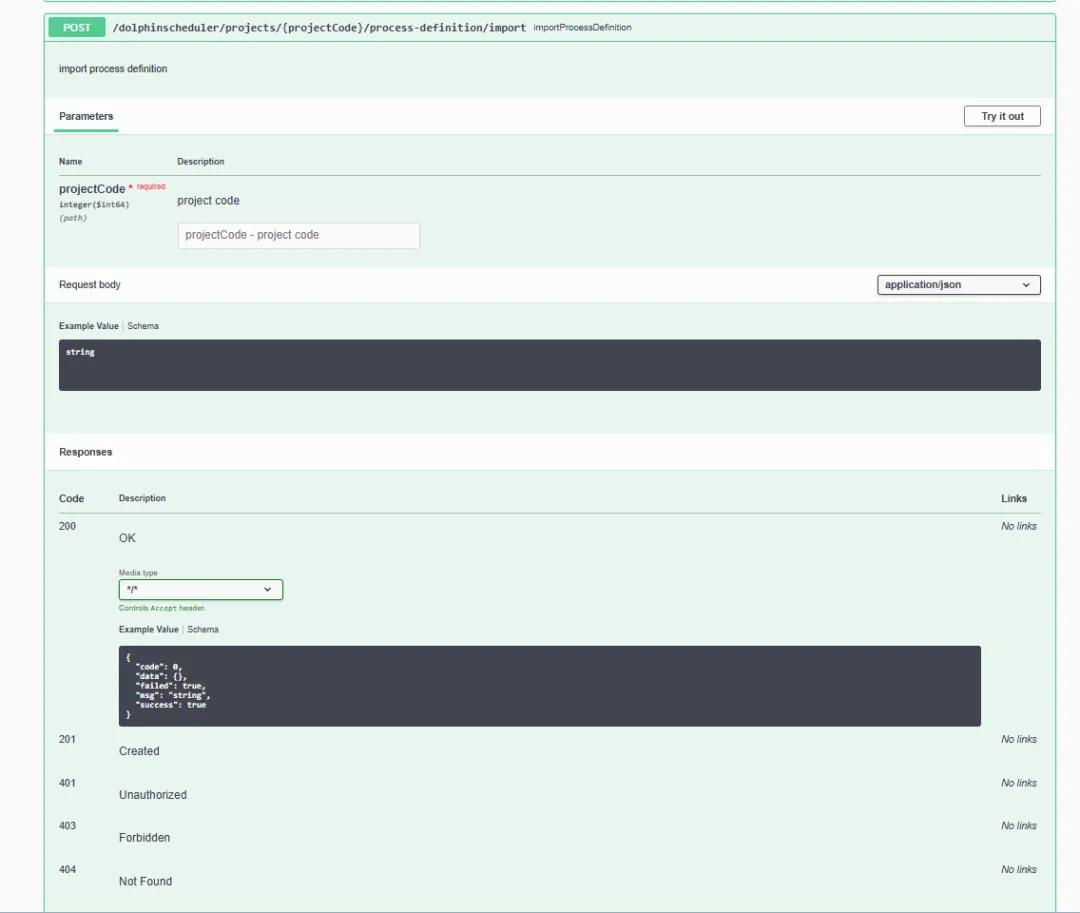Viewport: 1080px width, 913px height.
Task: Click the Unauthorized response description
Action: coord(153,795)
